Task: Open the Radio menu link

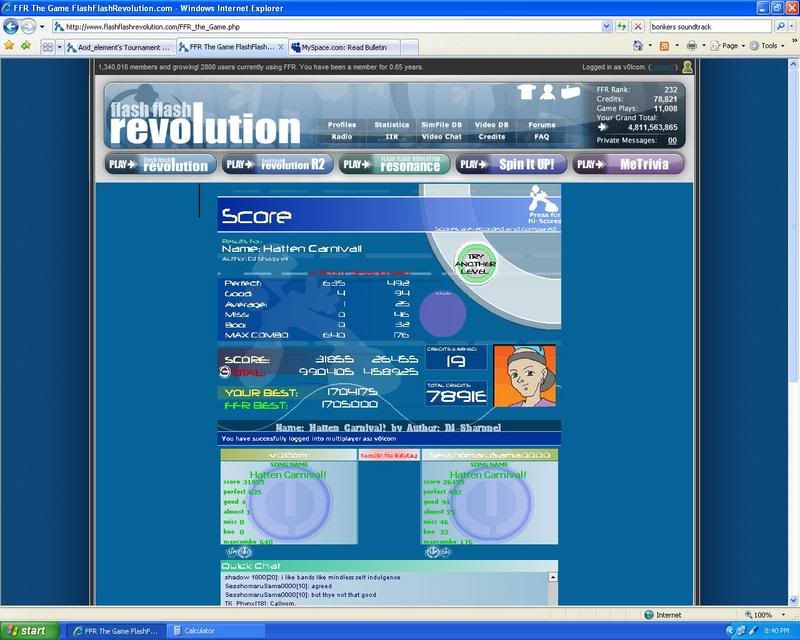Action: 341,137
